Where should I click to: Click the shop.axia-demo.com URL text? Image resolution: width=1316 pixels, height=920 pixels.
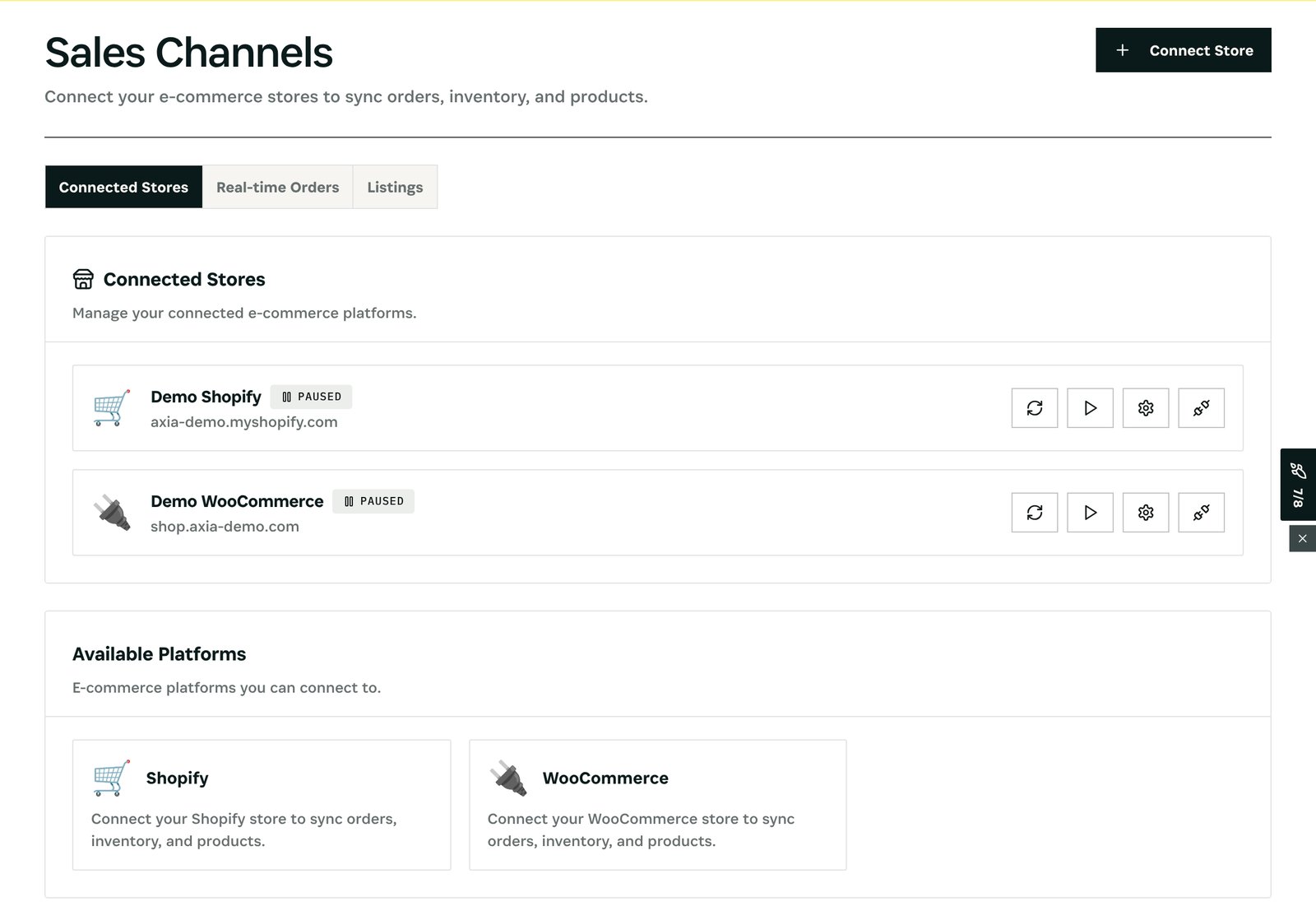[x=225, y=527]
